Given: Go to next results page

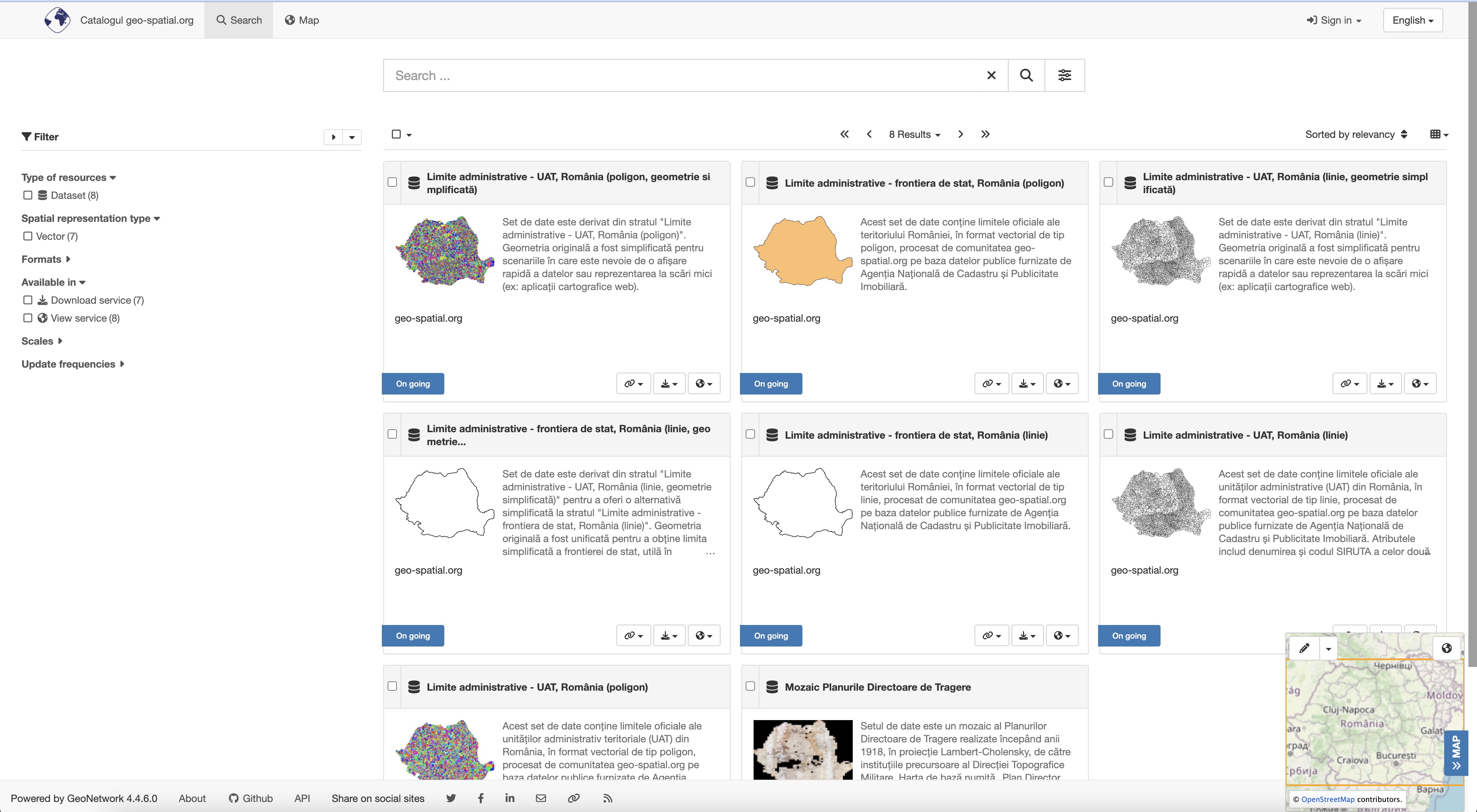Looking at the screenshot, I should tap(960, 134).
